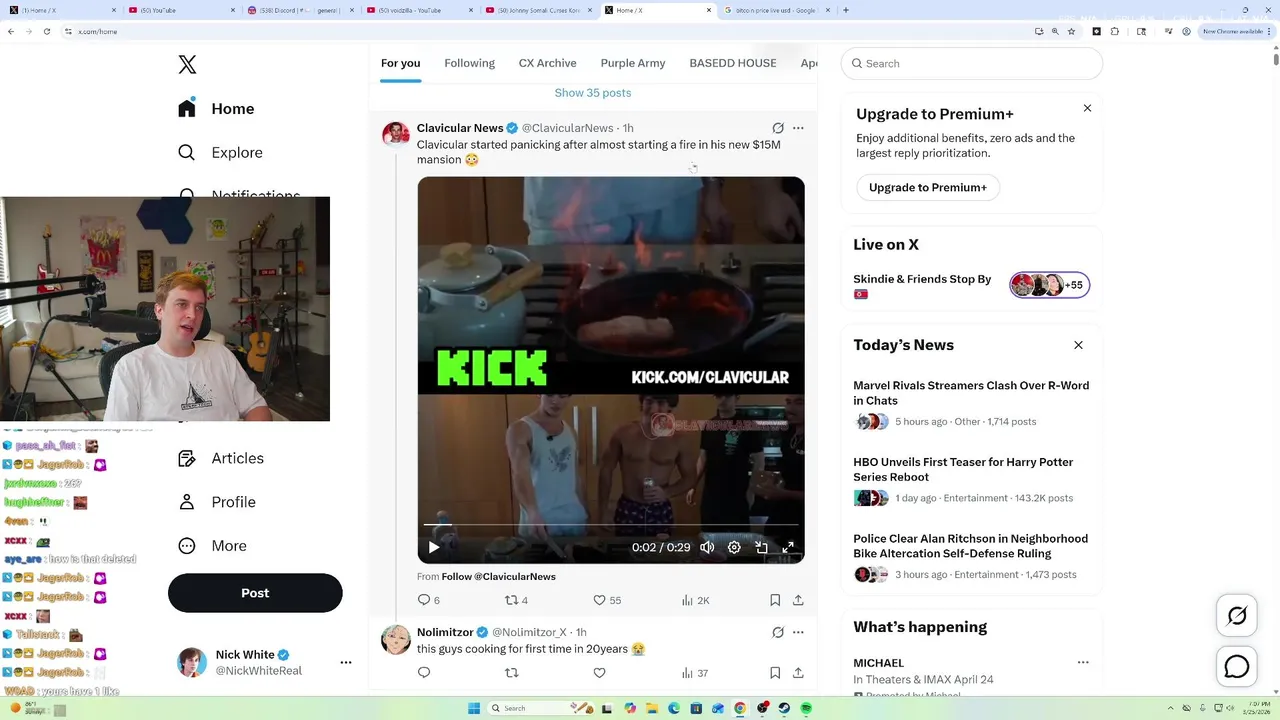The image size is (1280, 720).
Task: Open more options on Nolimitzor post
Action: tap(798, 632)
